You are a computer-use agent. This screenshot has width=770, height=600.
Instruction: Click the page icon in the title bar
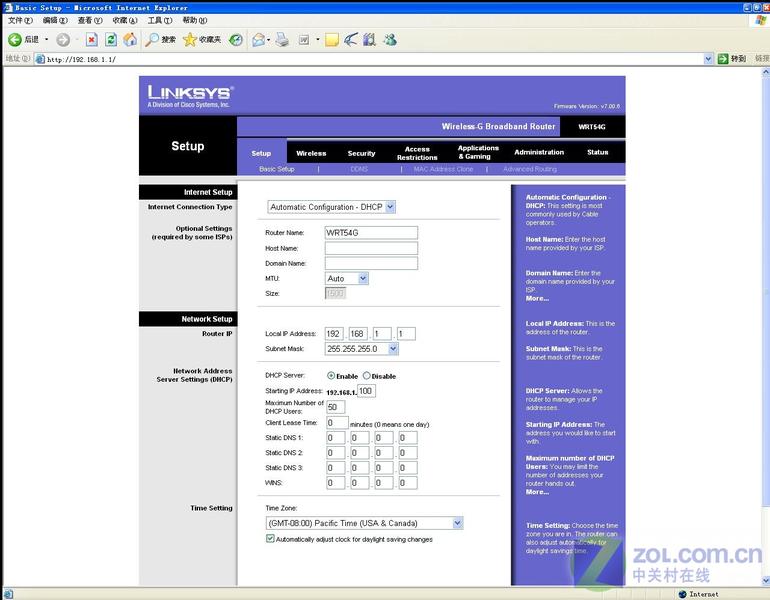click(7, 7)
